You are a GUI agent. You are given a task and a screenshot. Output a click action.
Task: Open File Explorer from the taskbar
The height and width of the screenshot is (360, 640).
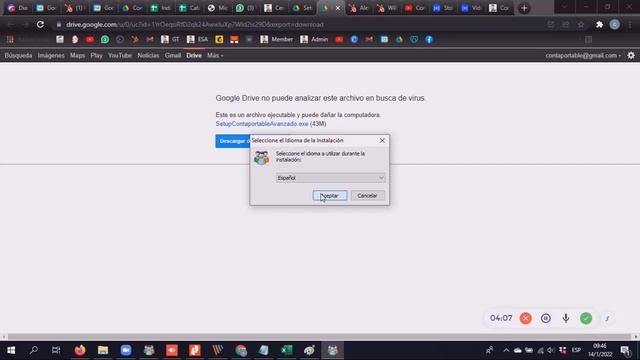coord(103,350)
